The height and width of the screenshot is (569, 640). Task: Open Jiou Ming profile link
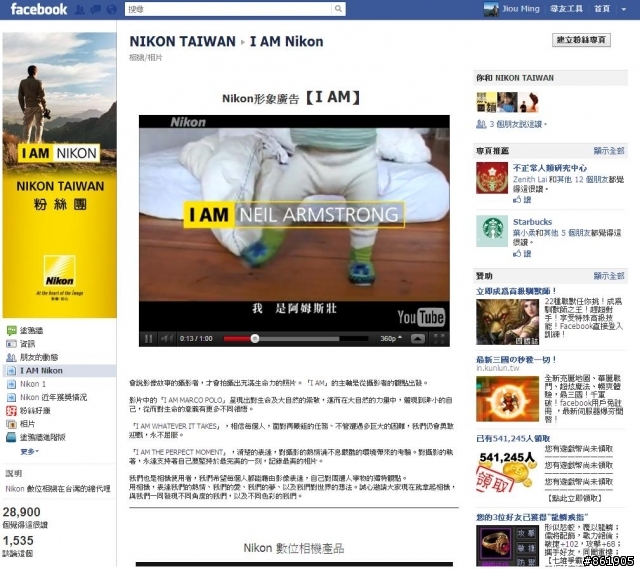pos(520,9)
